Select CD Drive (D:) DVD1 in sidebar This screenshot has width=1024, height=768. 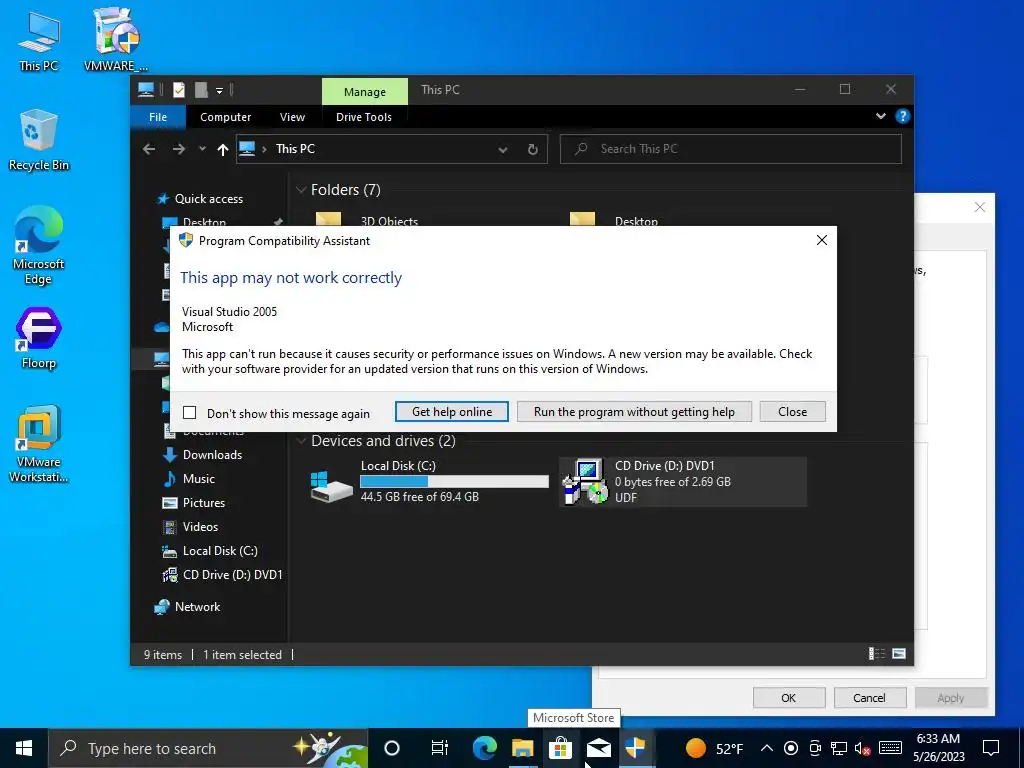(232, 575)
